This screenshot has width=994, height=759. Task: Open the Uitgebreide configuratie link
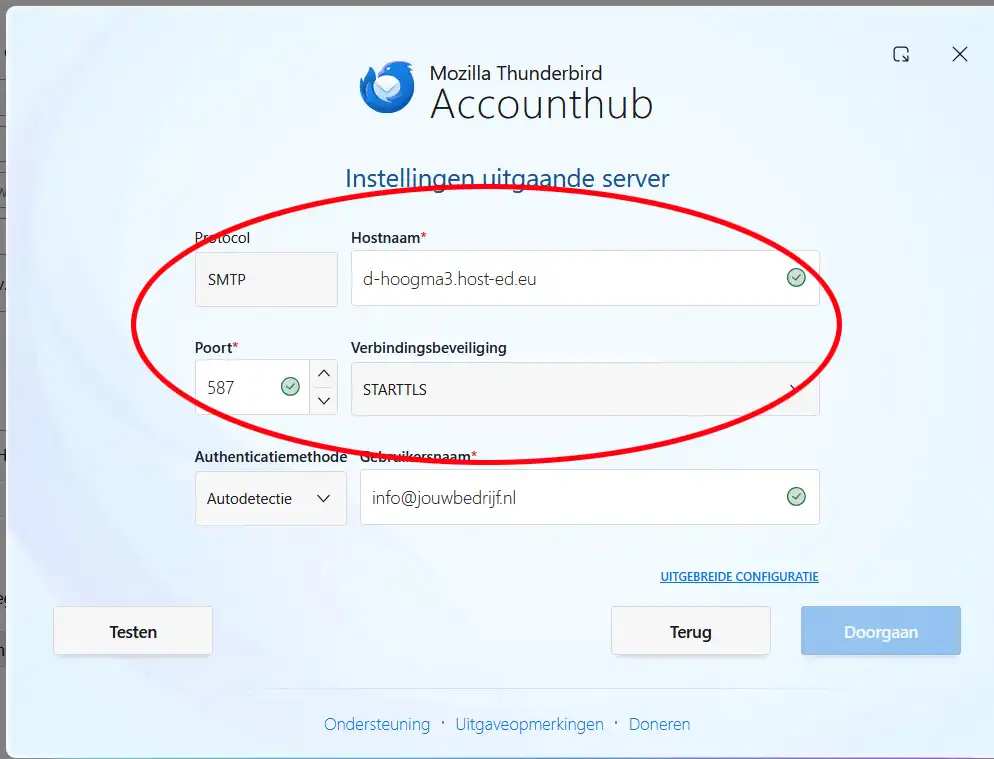tap(739, 577)
